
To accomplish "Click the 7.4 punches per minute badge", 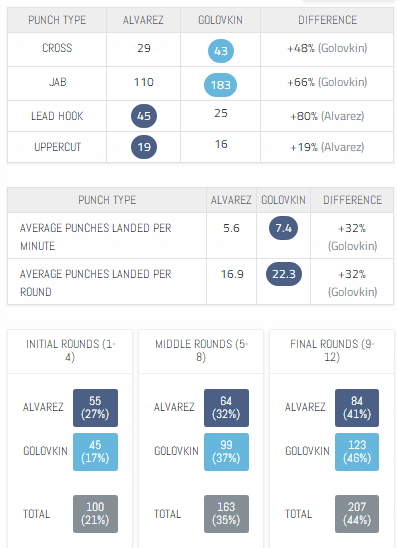I will [x=283, y=228].
